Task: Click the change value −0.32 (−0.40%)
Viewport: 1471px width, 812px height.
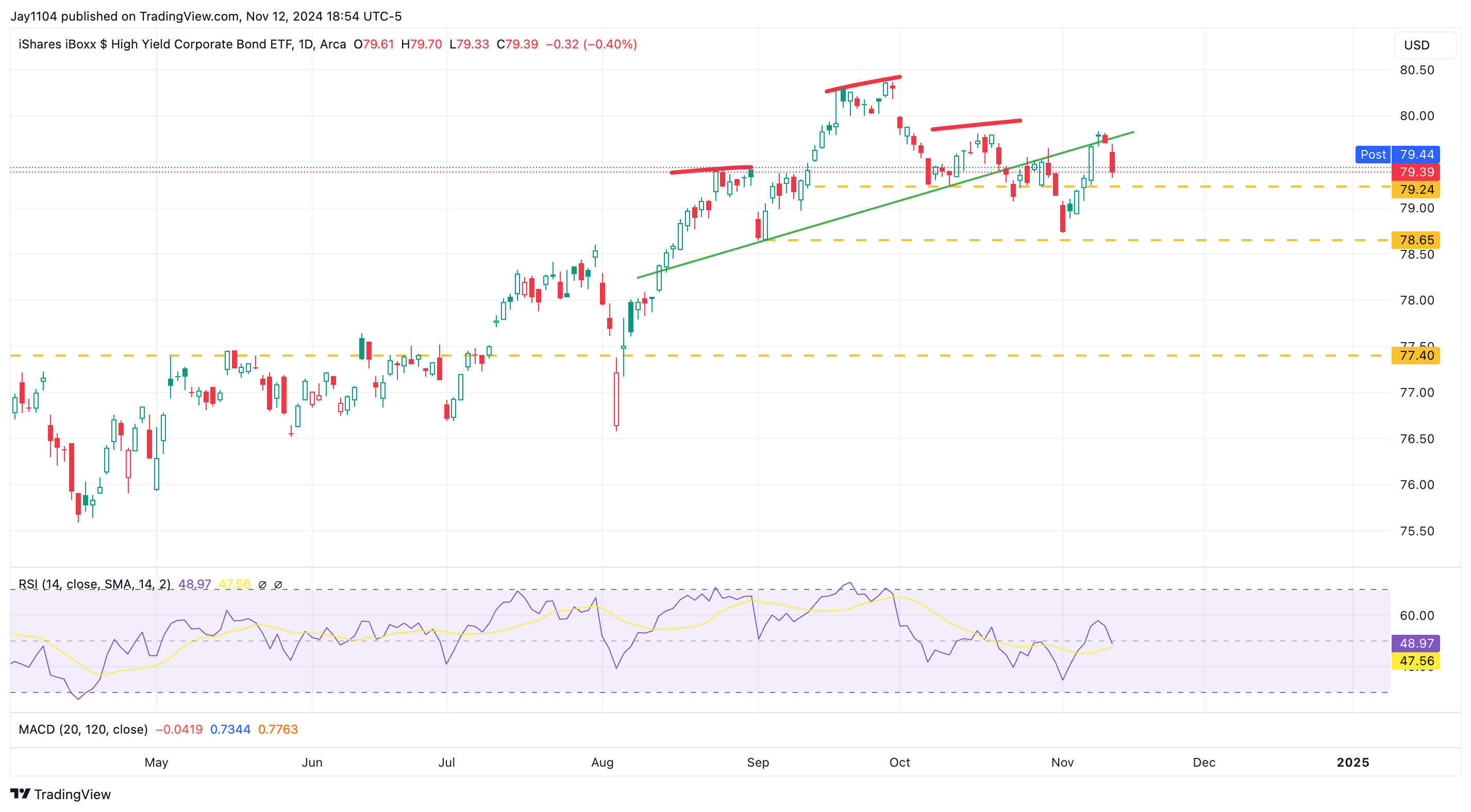Action: coord(591,44)
